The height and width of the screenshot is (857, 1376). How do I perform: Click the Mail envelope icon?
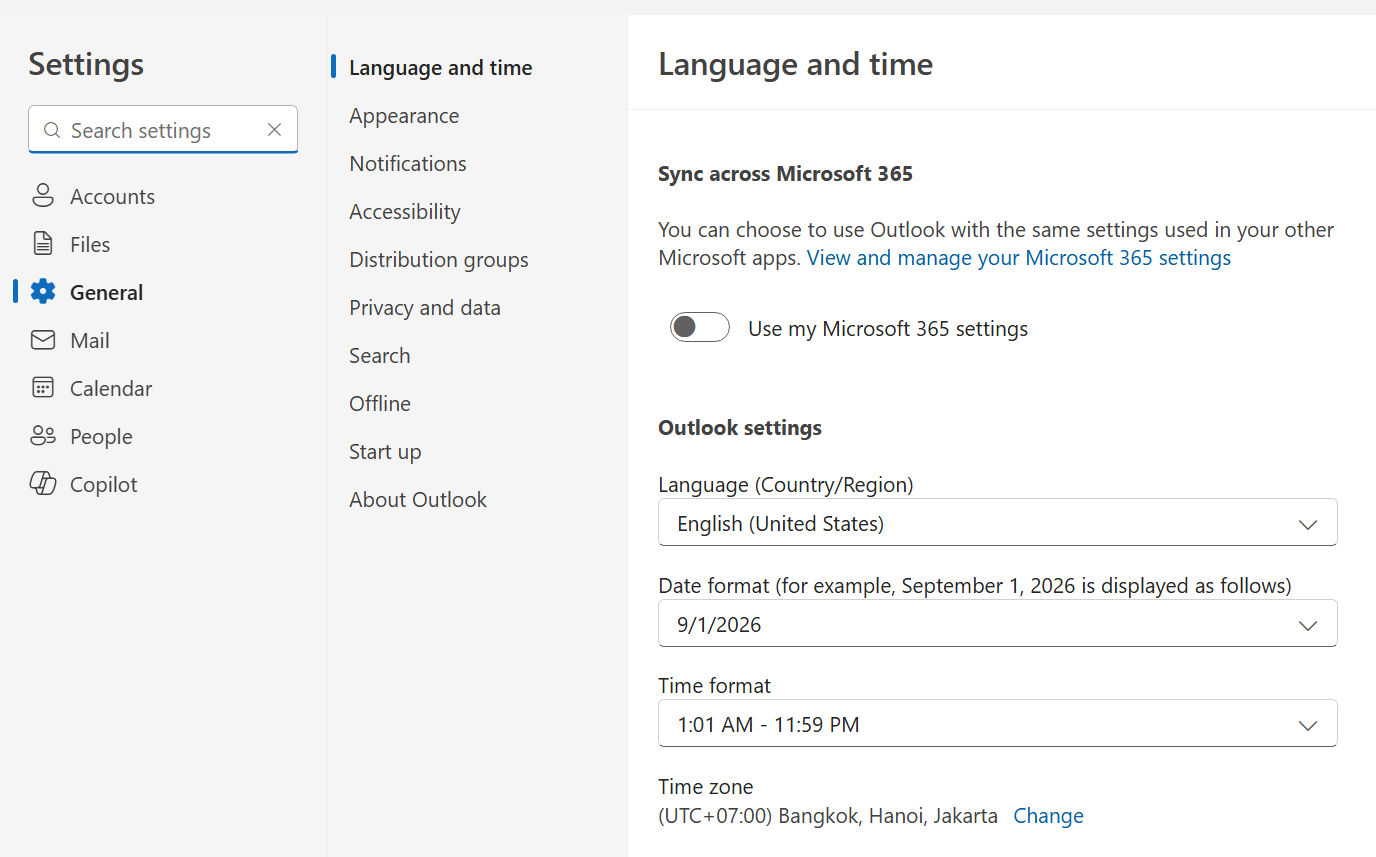(x=43, y=340)
